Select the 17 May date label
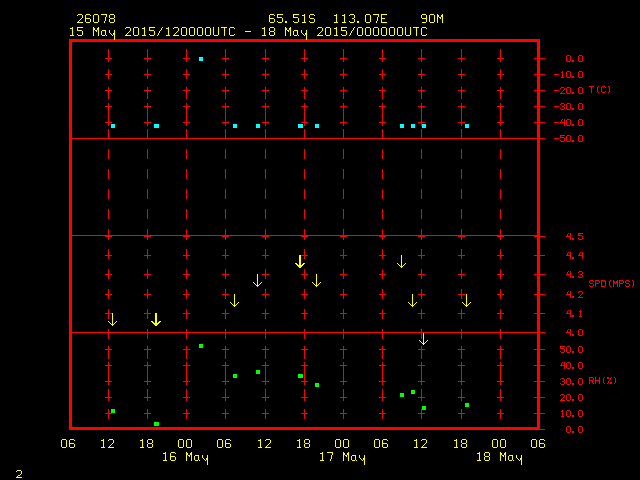 point(342,458)
